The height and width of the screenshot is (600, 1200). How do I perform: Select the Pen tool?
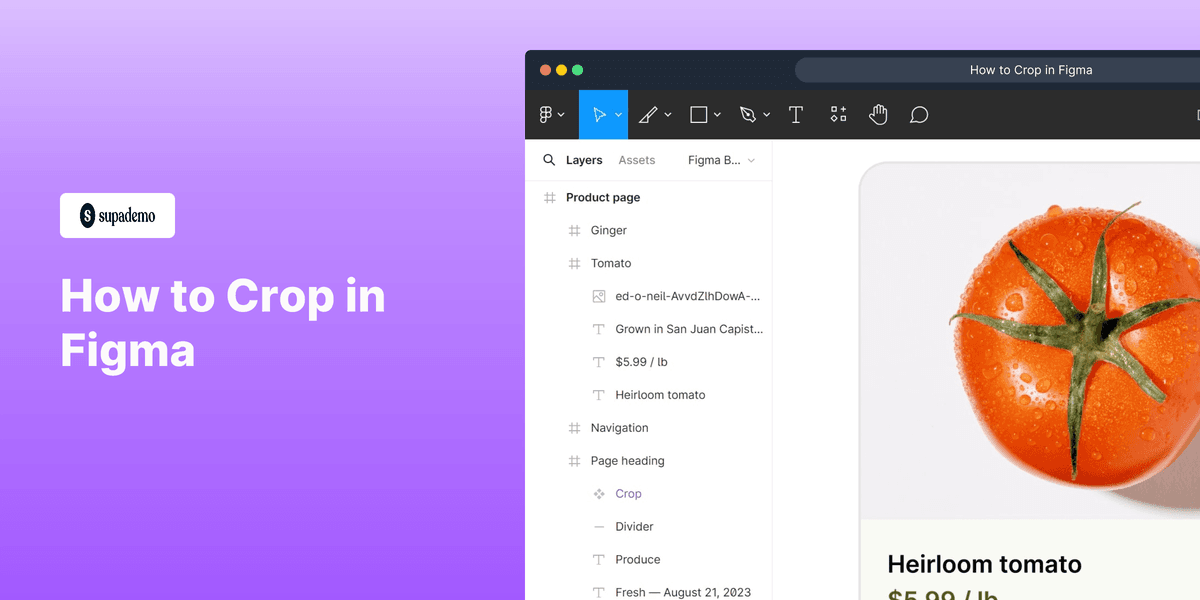click(748, 114)
